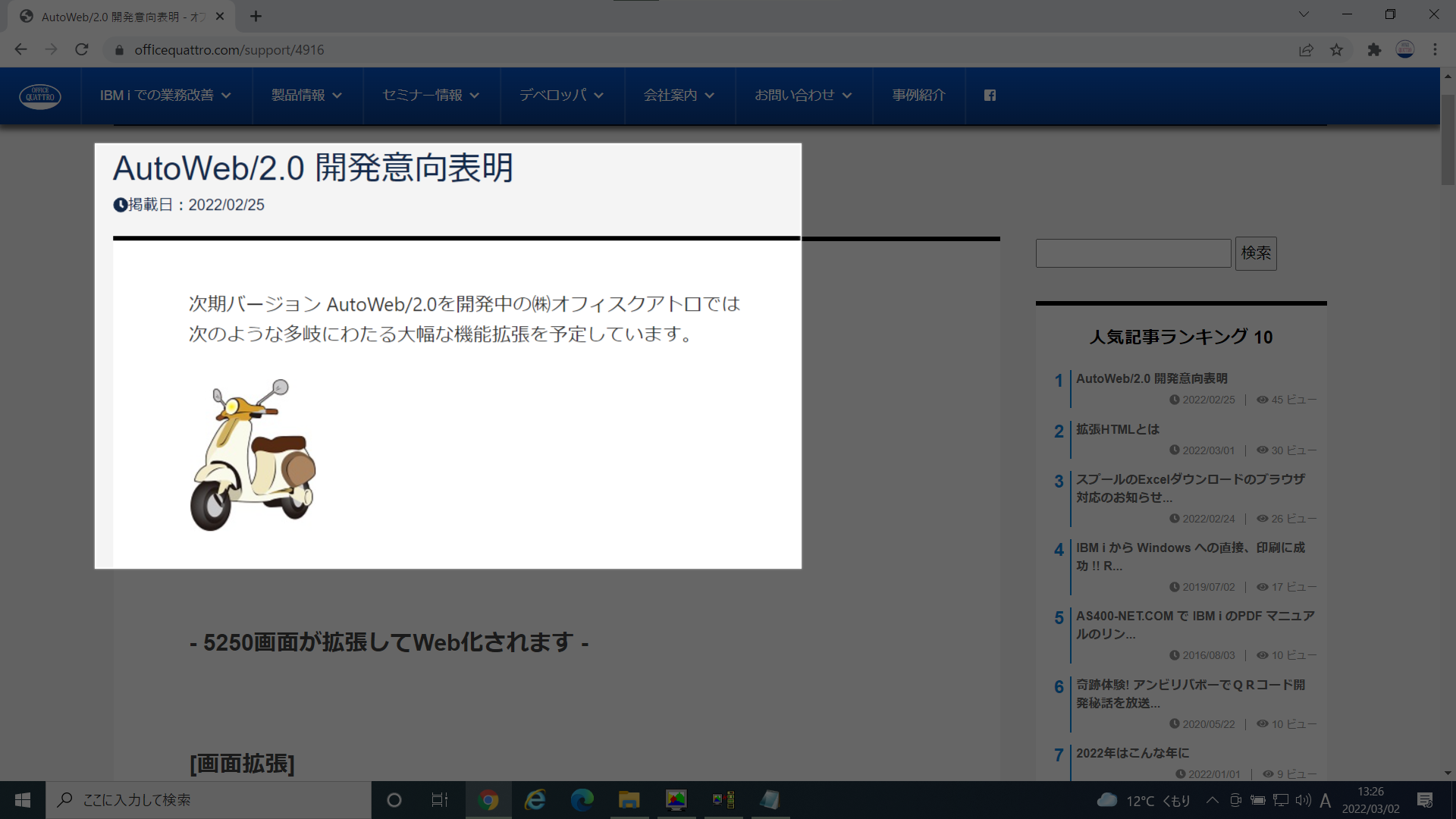
Task: Expand the 製品情報 dropdown menu
Action: pyautogui.click(x=306, y=96)
